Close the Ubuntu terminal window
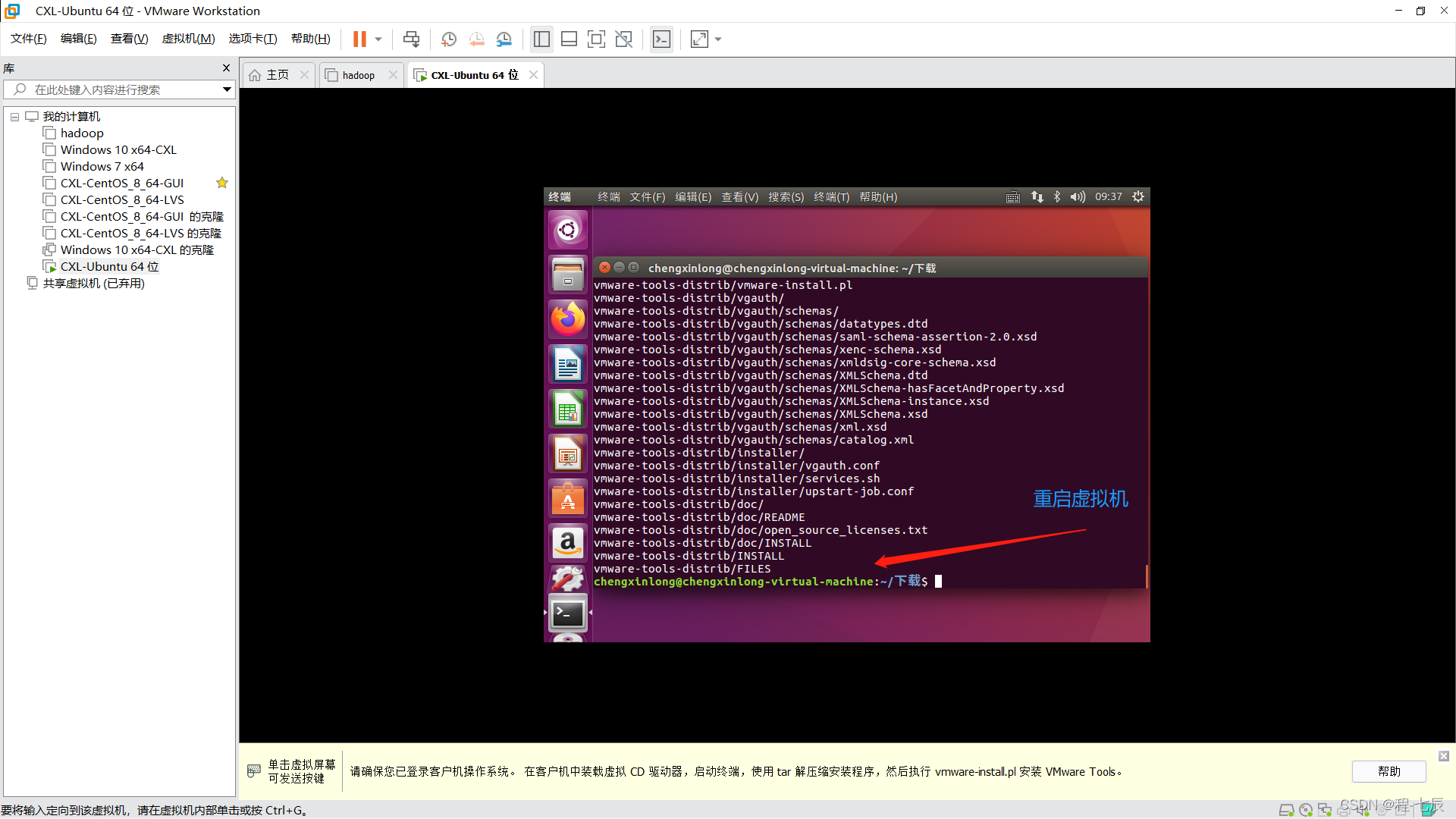The height and width of the screenshot is (819, 1456). pos(604,268)
